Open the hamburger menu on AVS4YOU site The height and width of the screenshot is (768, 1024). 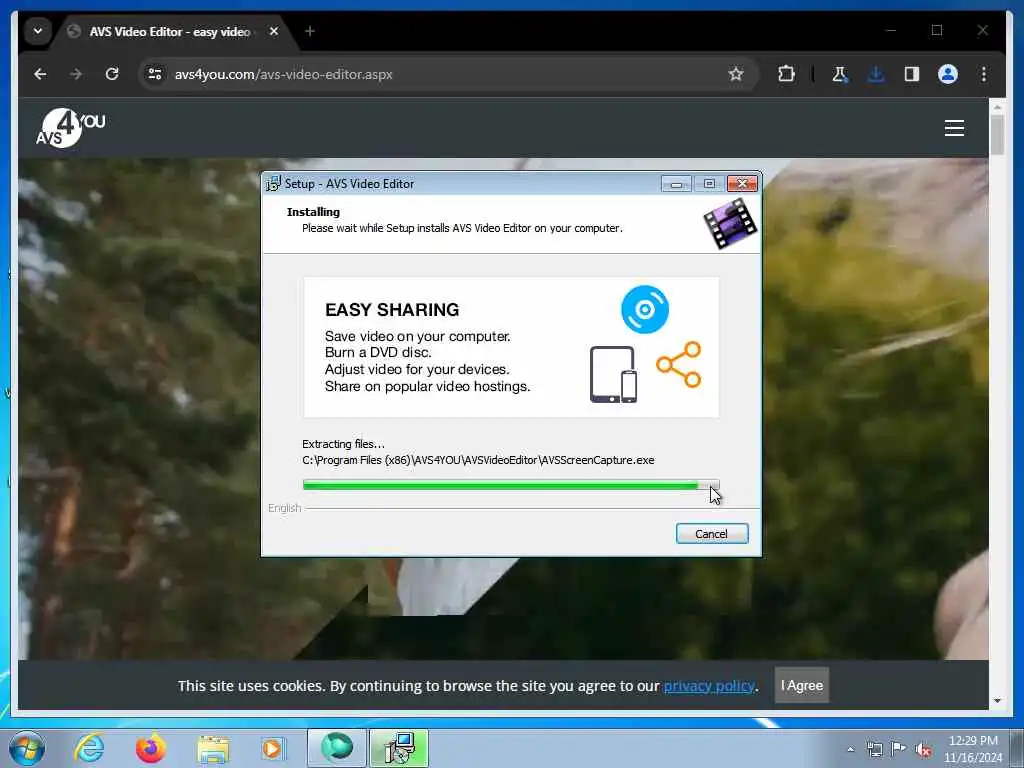[954, 128]
